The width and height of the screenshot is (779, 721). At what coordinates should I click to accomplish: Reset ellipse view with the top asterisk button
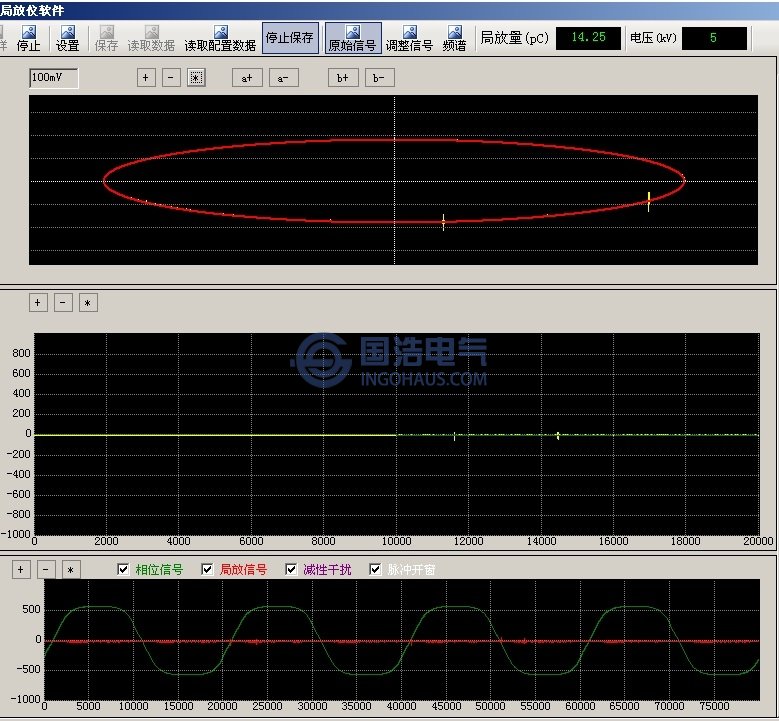click(x=196, y=78)
